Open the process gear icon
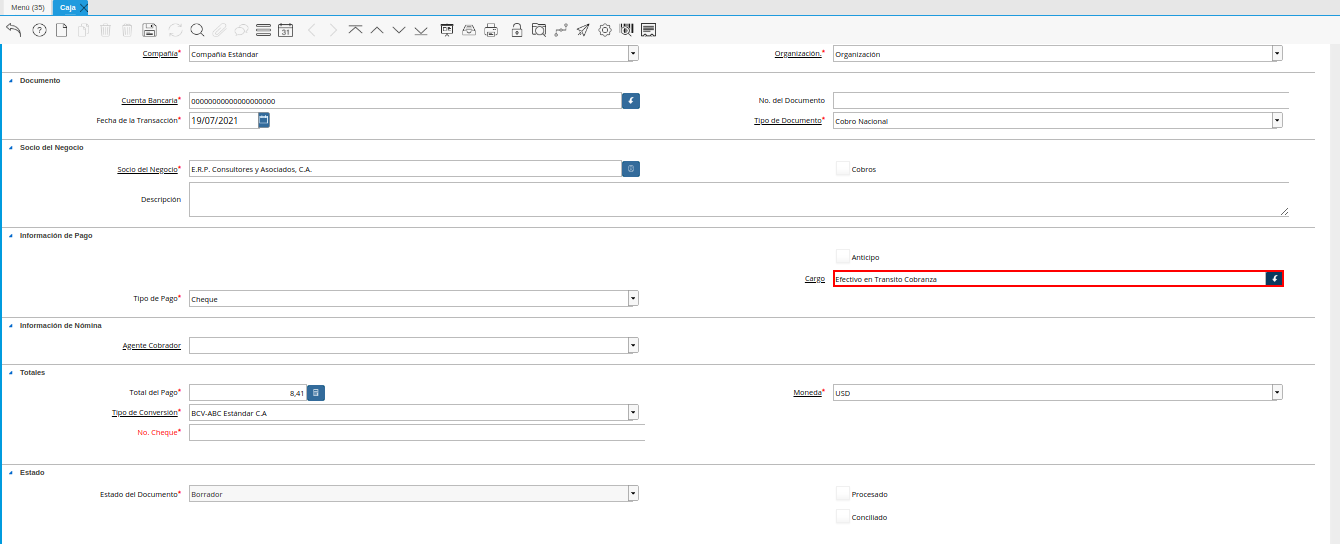The height and width of the screenshot is (544, 1340). point(605,30)
